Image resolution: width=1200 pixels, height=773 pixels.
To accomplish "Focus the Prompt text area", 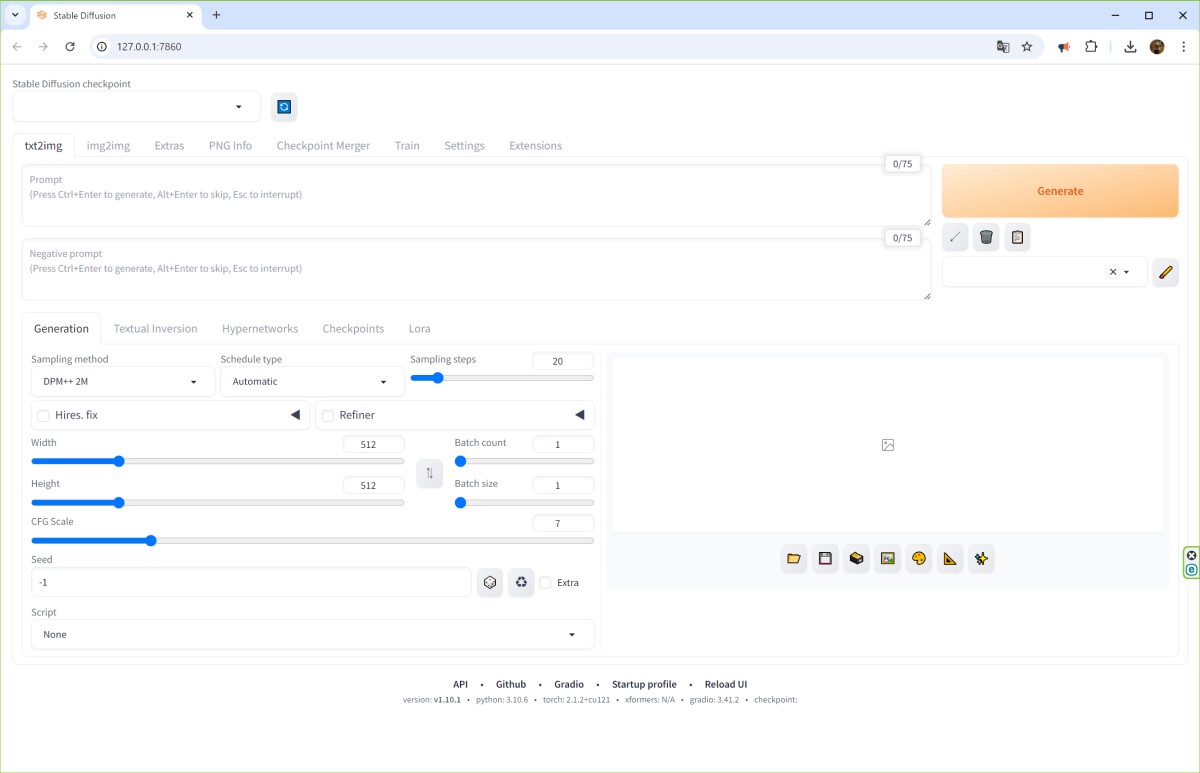I will (476, 196).
